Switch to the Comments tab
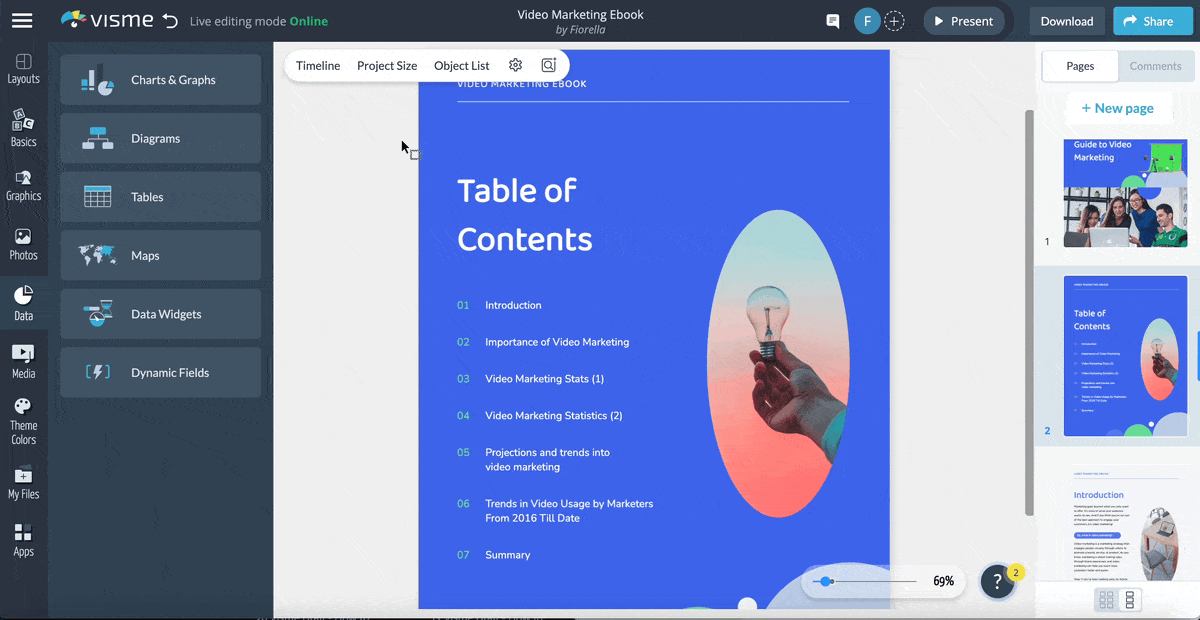 pyautogui.click(x=1156, y=66)
